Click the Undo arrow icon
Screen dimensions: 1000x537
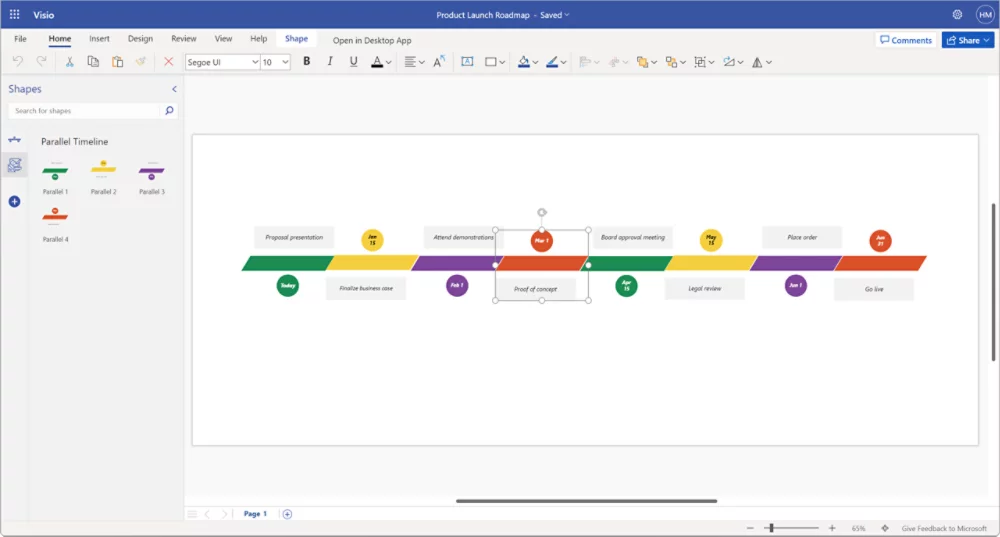coord(18,61)
